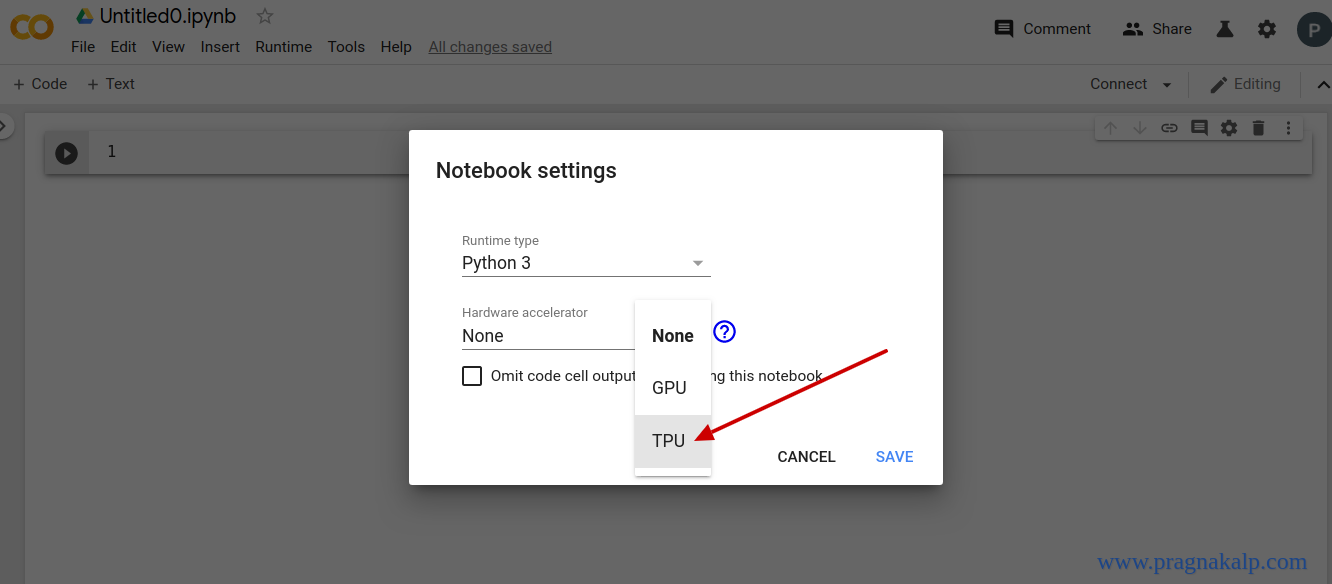
Task: Switch from Editing mode
Action: click(x=1245, y=84)
